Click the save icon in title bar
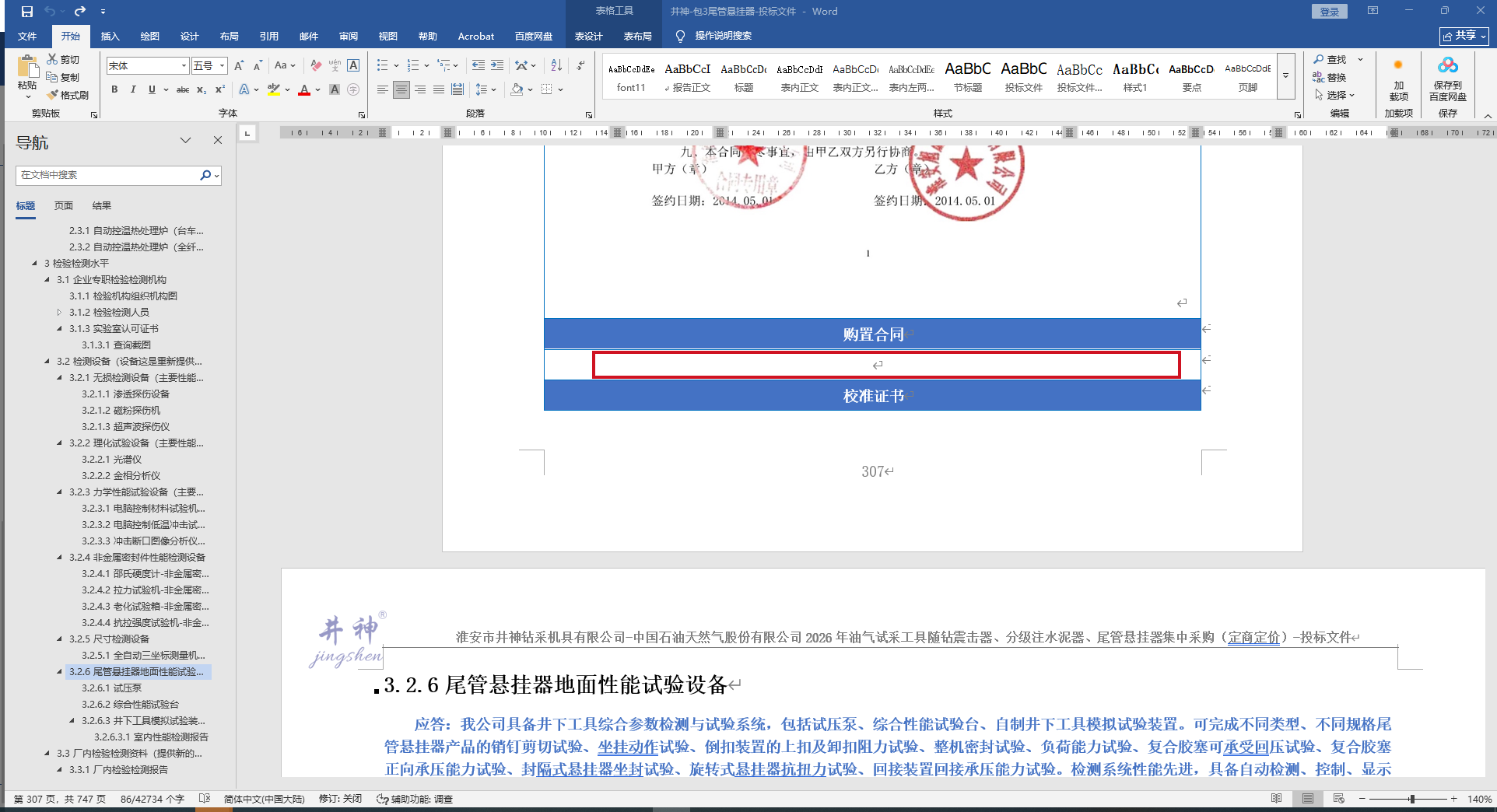The width and height of the screenshot is (1497, 812). [27, 12]
